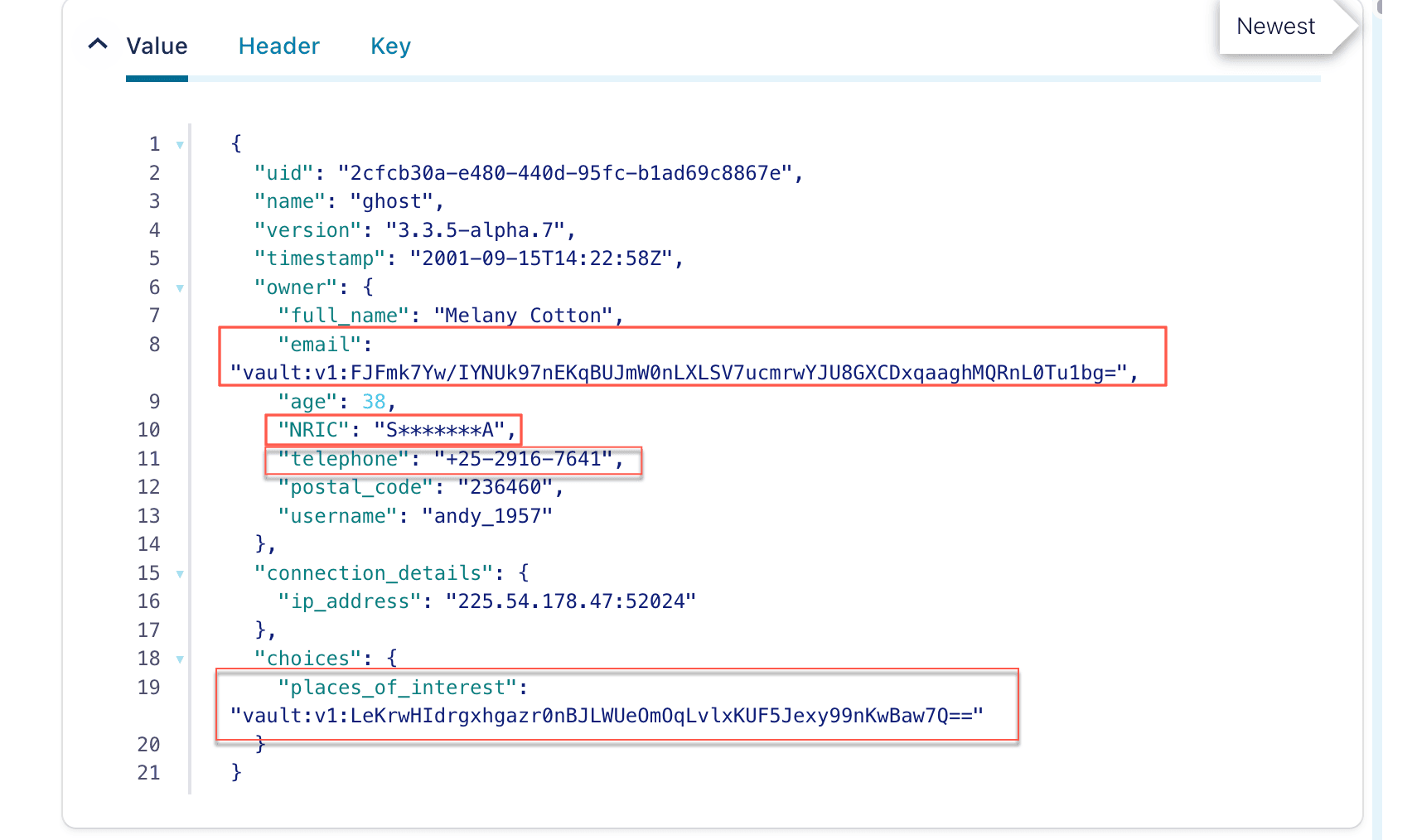
Task: Collapse the "choices" object fold arrow
Action: [180, 659]
